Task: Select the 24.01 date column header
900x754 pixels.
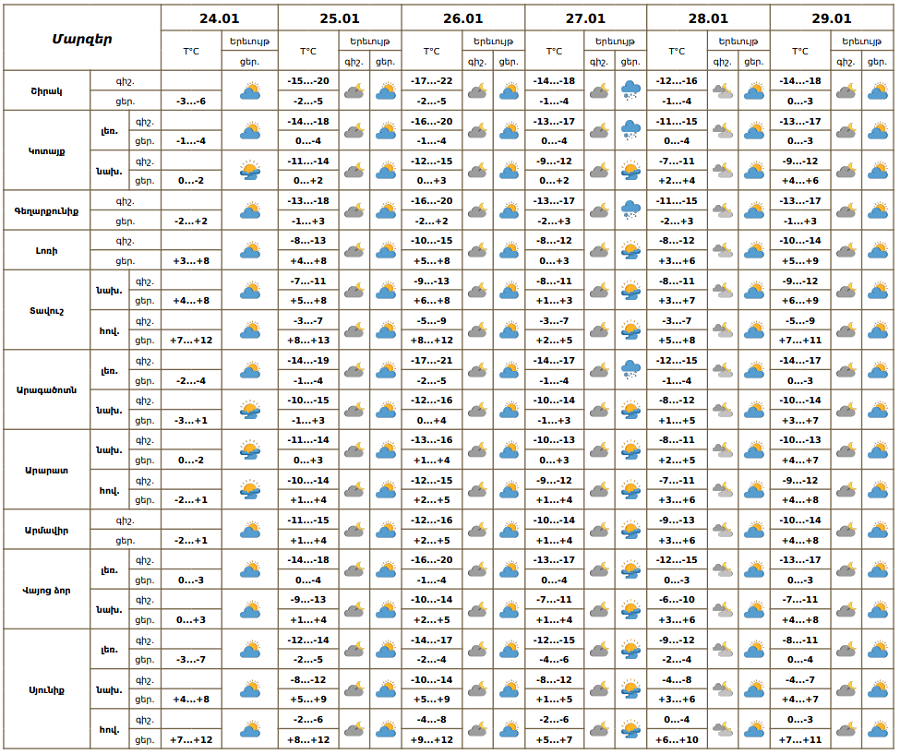Action: [219, 18]
